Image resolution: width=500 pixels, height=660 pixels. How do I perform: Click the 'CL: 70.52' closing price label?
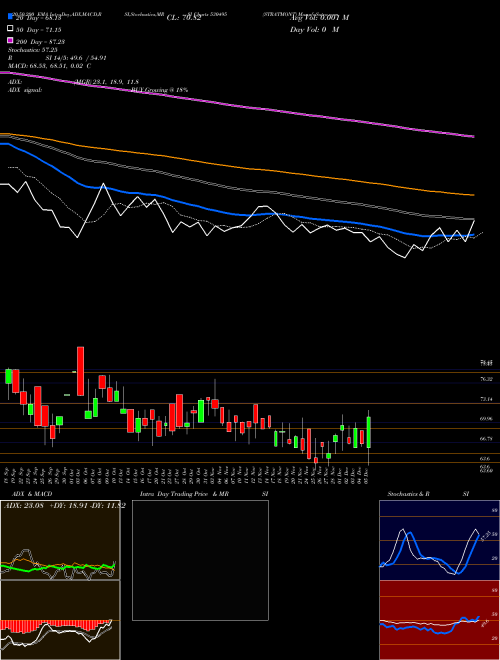point(184,18)
